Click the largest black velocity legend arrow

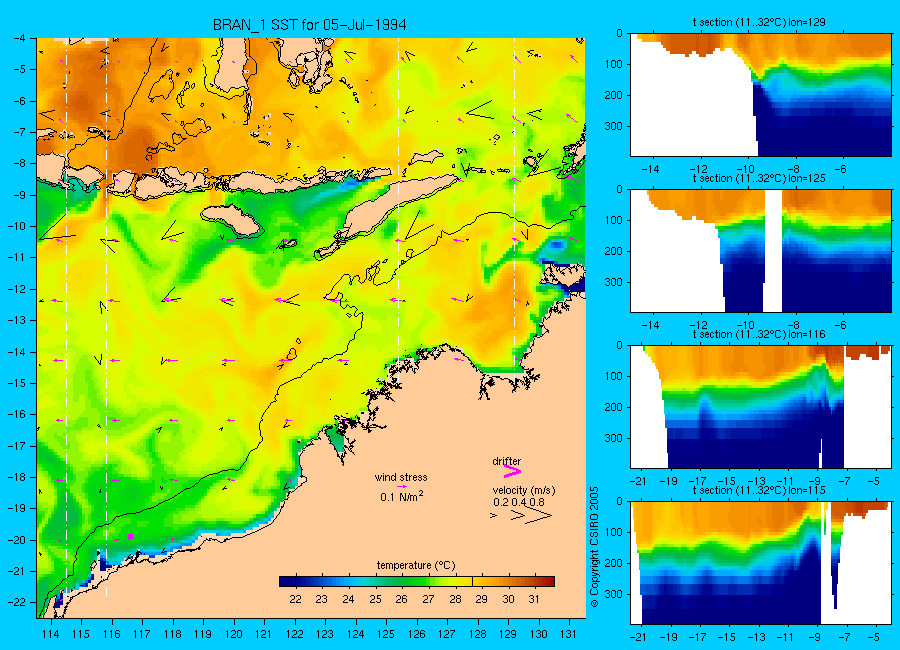[538, 516]
